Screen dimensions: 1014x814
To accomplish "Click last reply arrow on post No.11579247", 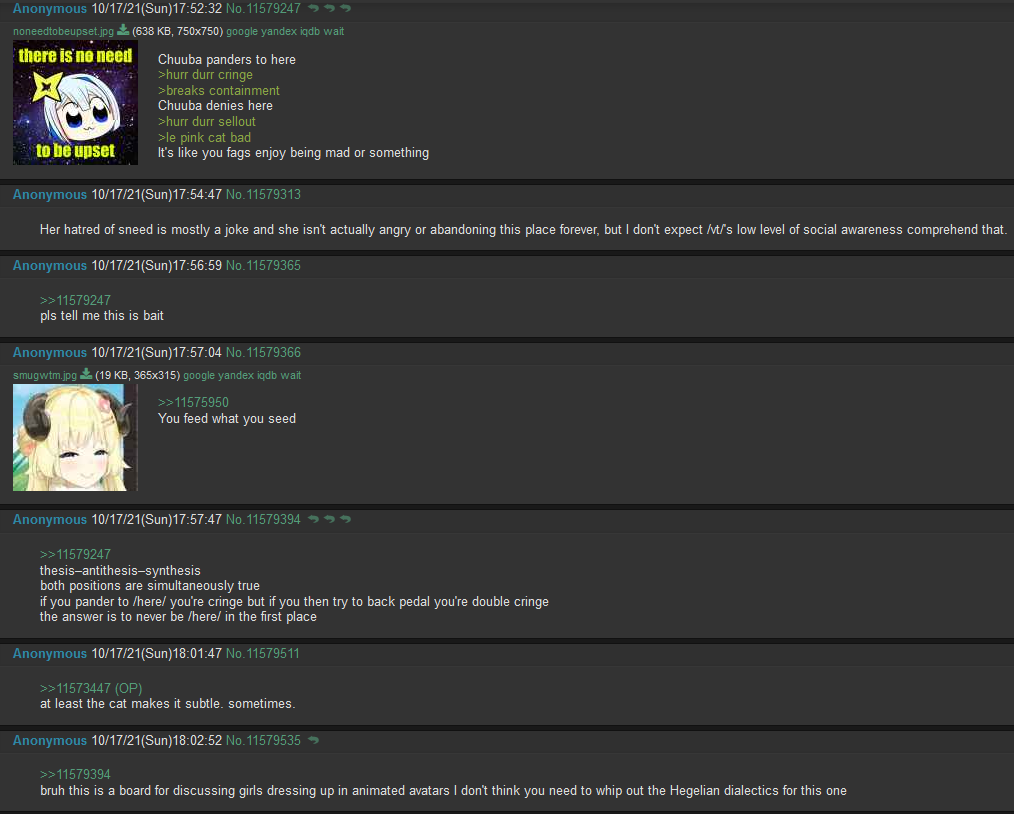I will pyautogui.click(x=345, y=8).
